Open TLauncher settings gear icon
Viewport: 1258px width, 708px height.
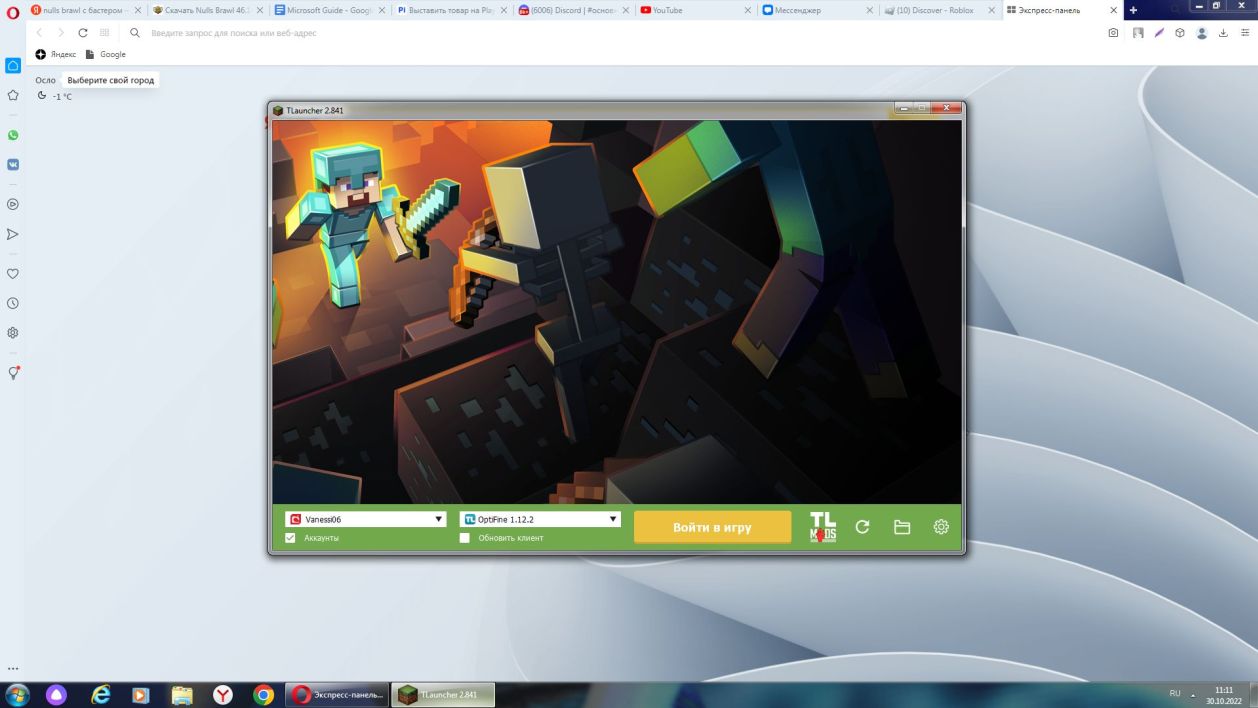click(x=941, y=527)
